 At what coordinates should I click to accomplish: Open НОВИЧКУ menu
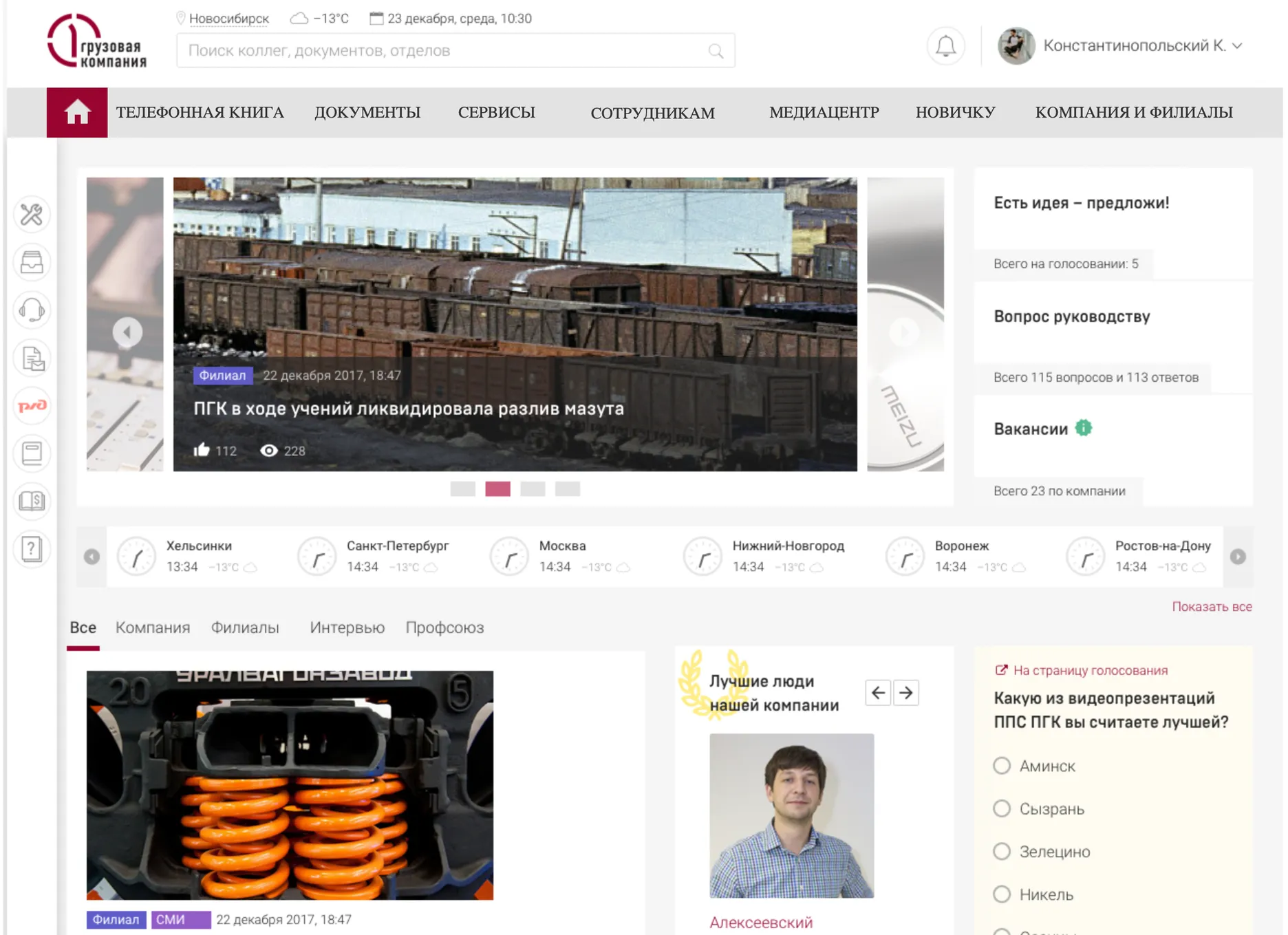956,112
